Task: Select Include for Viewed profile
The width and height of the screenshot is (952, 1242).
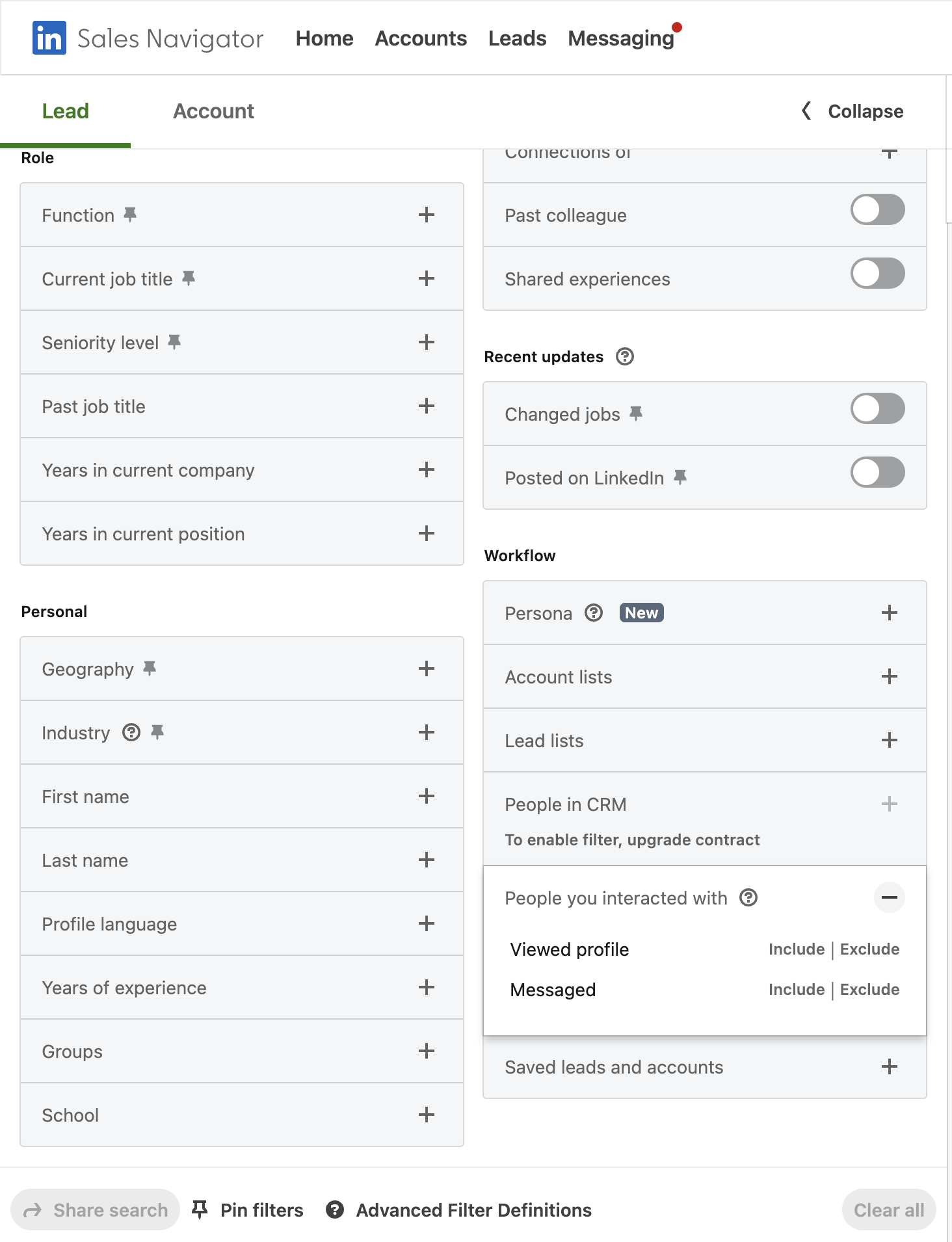Action: point(797,949)
